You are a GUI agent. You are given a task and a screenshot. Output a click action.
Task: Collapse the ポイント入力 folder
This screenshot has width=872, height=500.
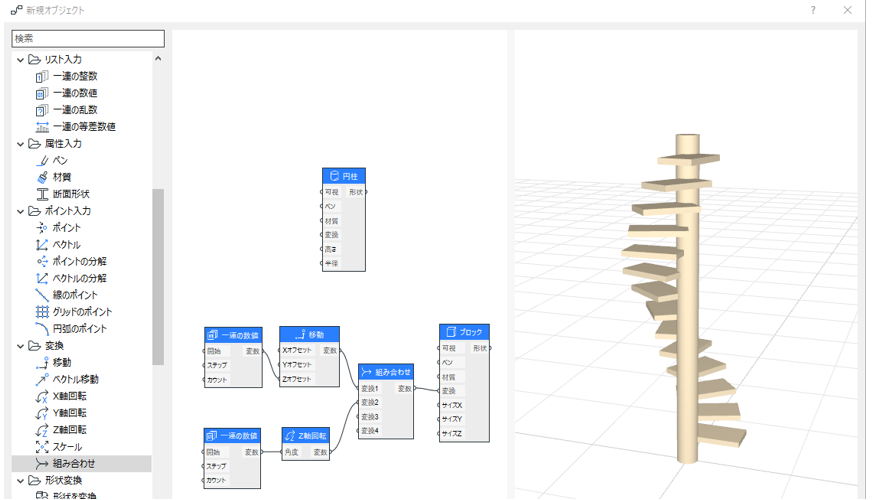coord(21,211)
